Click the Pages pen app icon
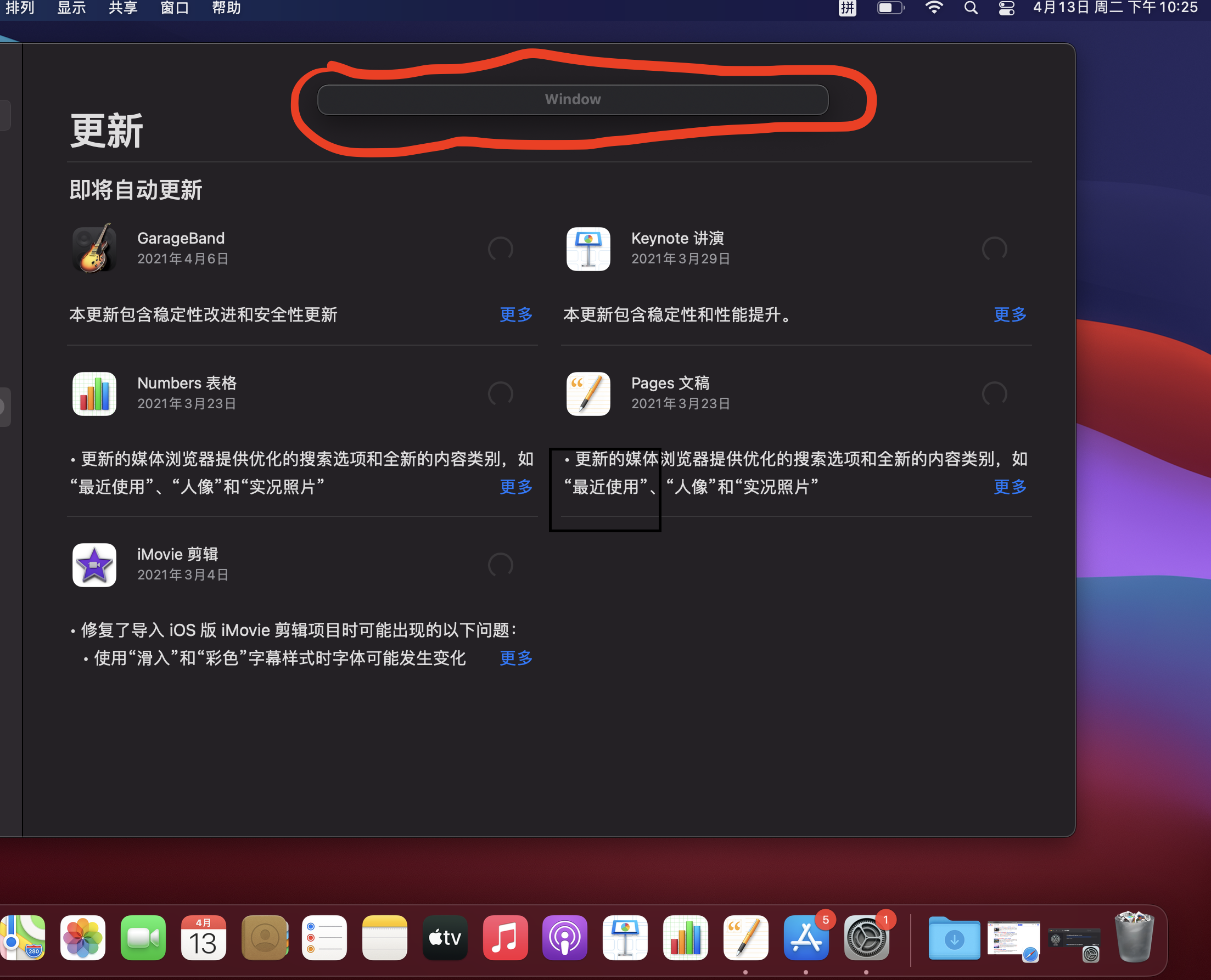The image size is (1211, 980). (x=588, y=393)
